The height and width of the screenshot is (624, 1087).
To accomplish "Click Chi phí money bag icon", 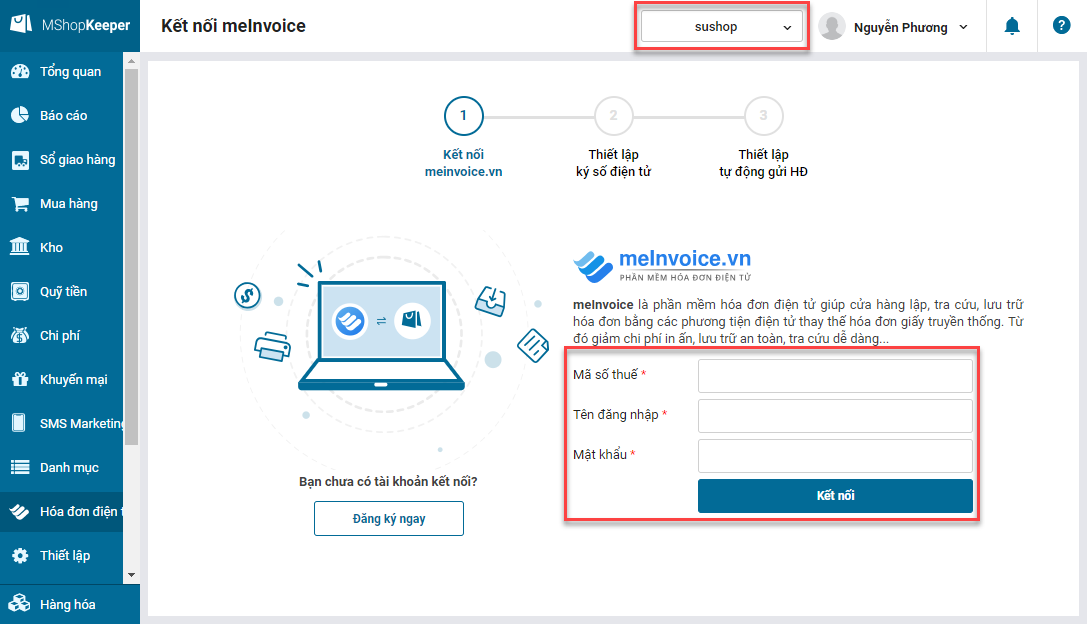I will click(20, 336).
